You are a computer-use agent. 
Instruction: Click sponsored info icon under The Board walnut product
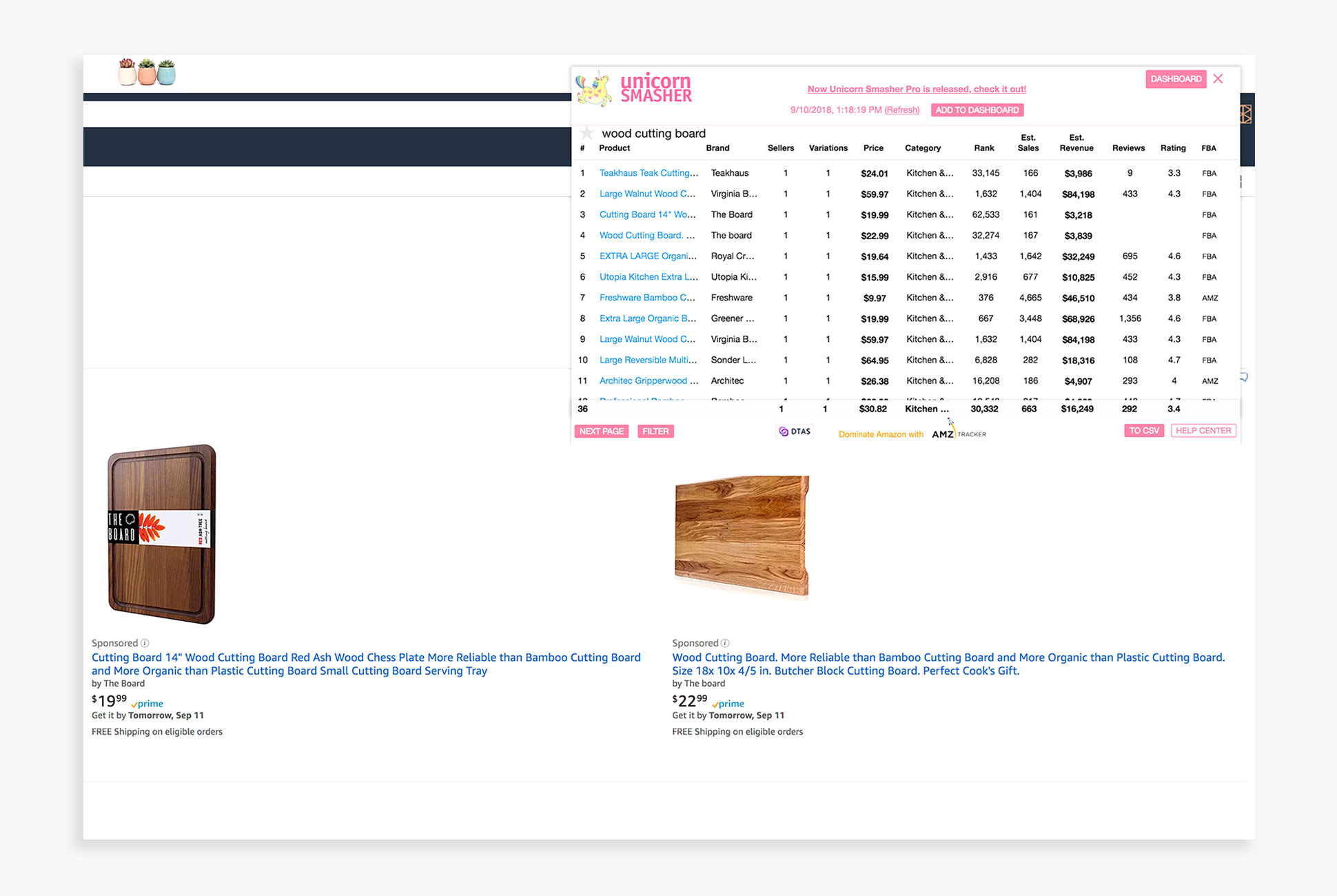coord(145,643)
